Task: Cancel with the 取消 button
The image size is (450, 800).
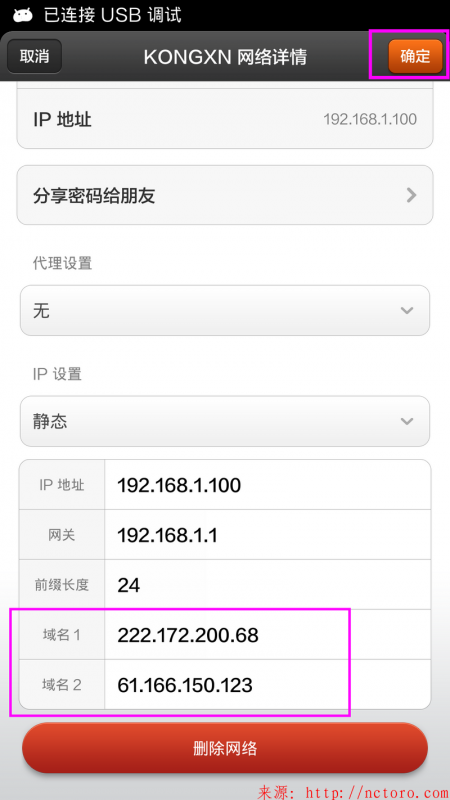Action: 34,56
